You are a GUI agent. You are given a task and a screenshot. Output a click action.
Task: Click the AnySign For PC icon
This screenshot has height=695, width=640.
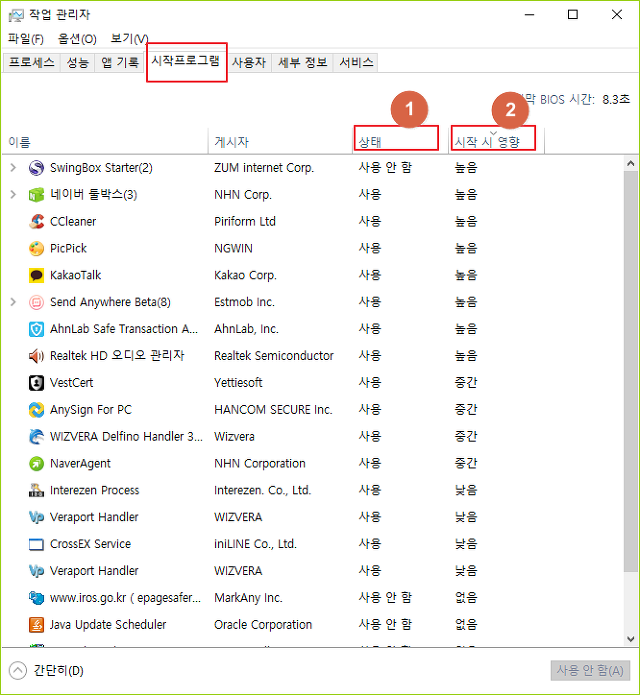coord(36,410)
